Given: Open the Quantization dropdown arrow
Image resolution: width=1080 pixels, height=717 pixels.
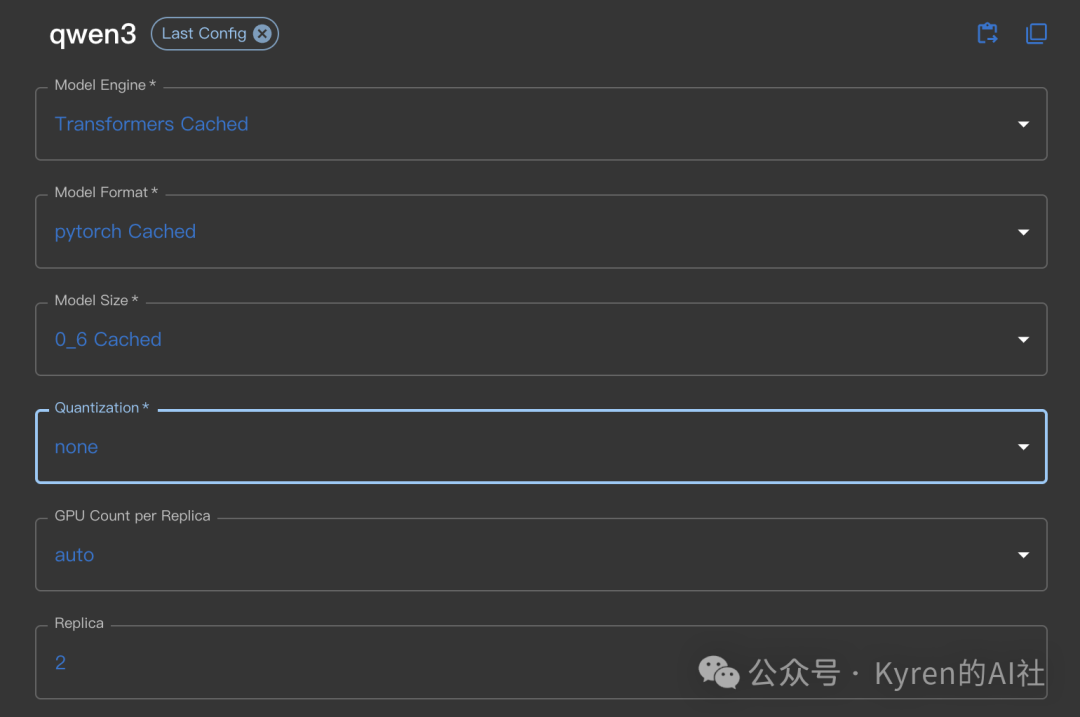Looking at the screenshot, I should click(1023, 447).
